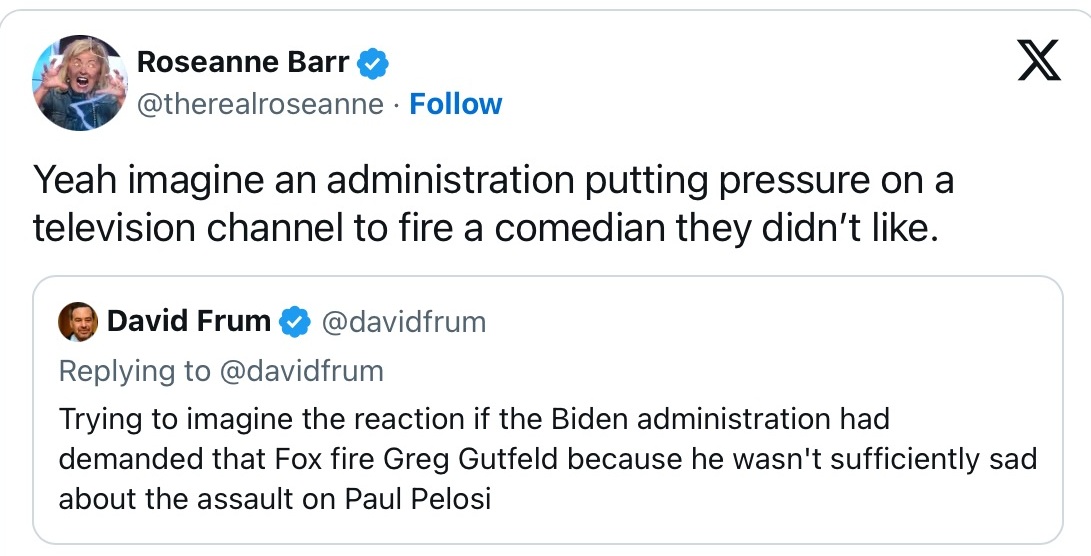Click @davidfrum in the Replying to line

[x=301, y=371]
